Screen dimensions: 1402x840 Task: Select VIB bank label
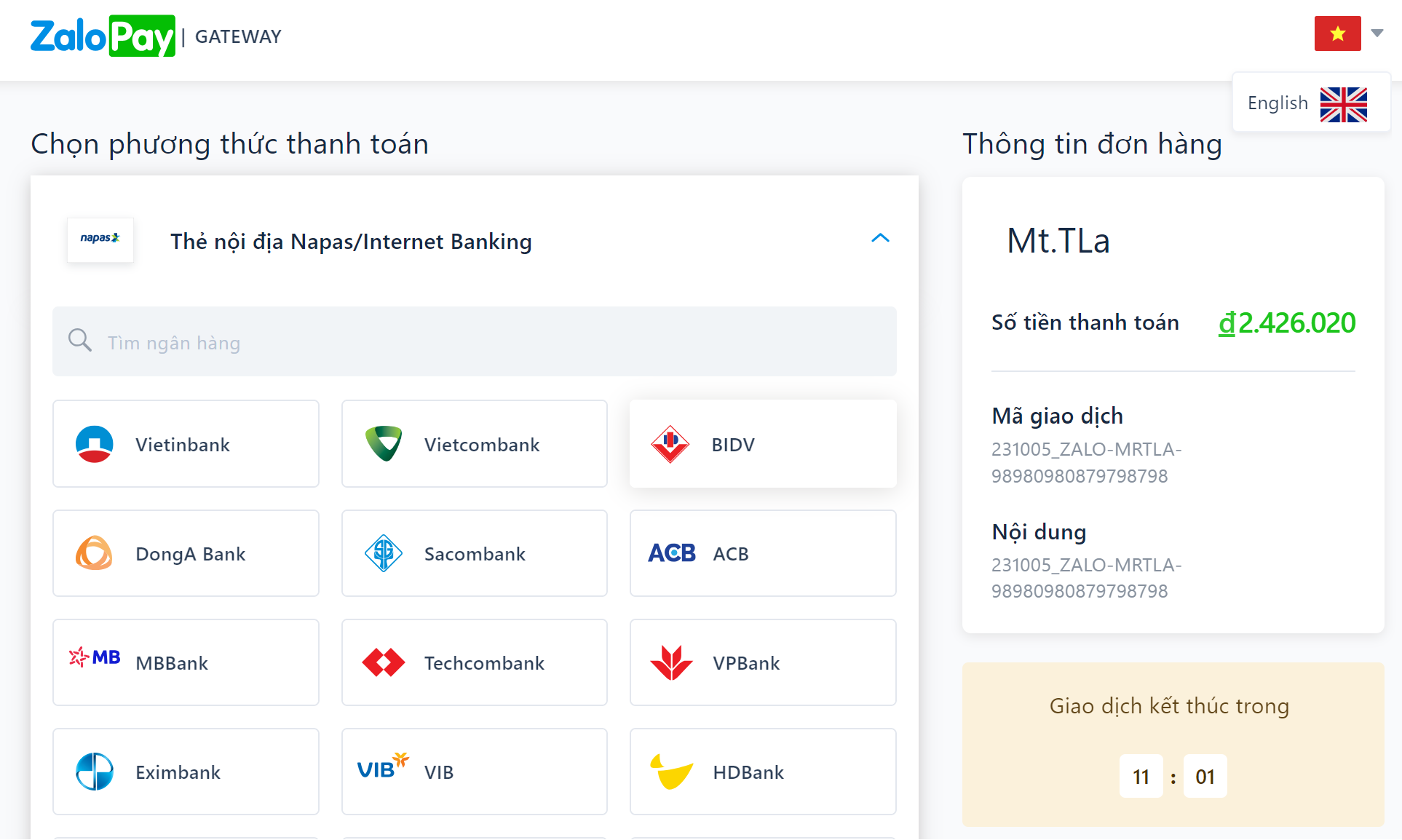(x=439, y=772)
